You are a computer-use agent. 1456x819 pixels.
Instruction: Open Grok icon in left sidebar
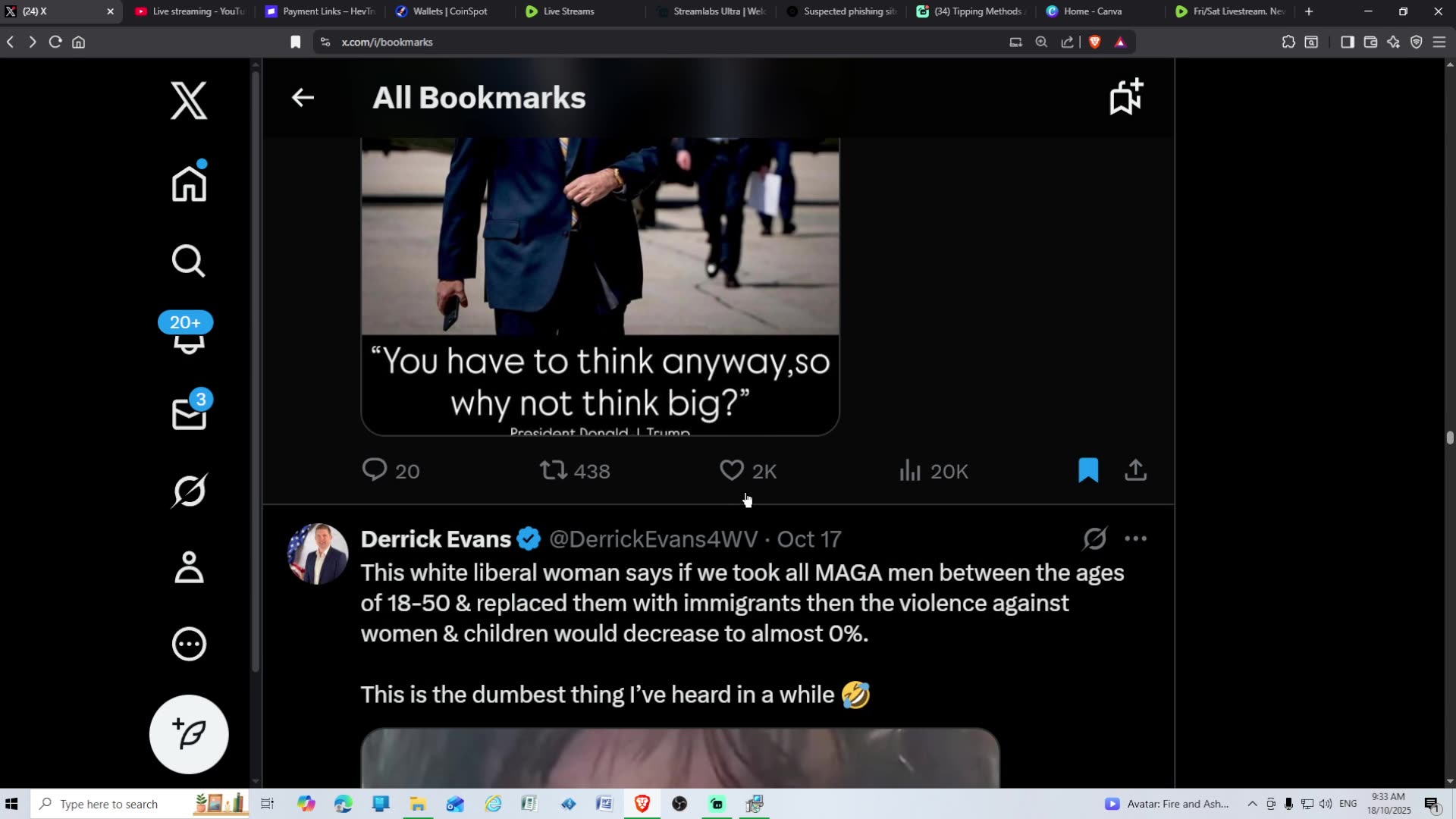click(189, 491)
